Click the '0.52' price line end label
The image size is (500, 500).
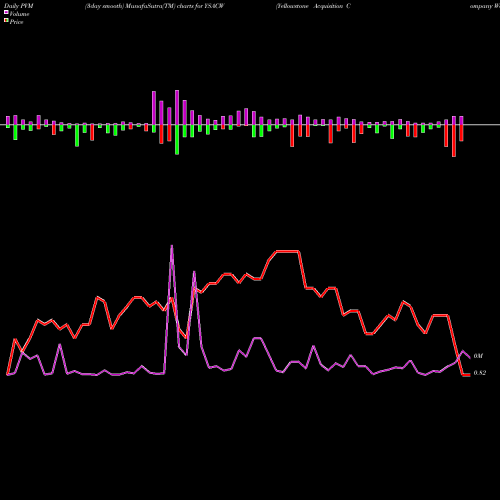coord(480,373)
